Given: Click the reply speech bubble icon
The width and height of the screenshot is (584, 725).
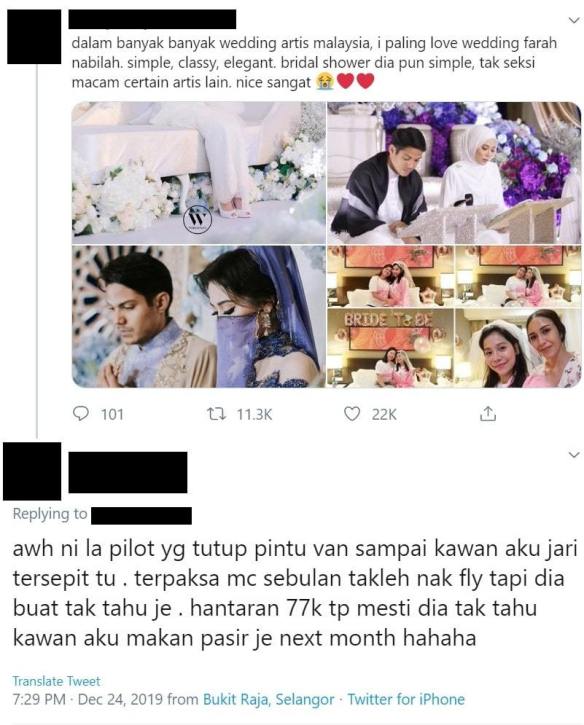Looking at the screenshot, I should [81, 413].
